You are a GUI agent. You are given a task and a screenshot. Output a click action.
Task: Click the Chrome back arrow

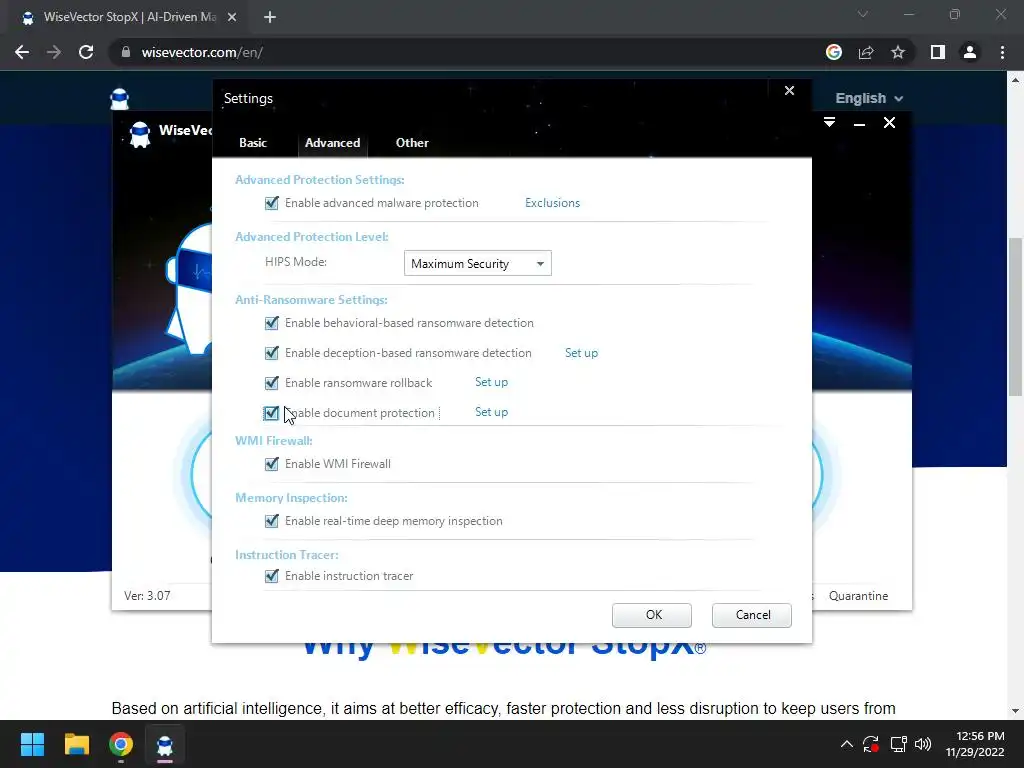coord(22,52)
